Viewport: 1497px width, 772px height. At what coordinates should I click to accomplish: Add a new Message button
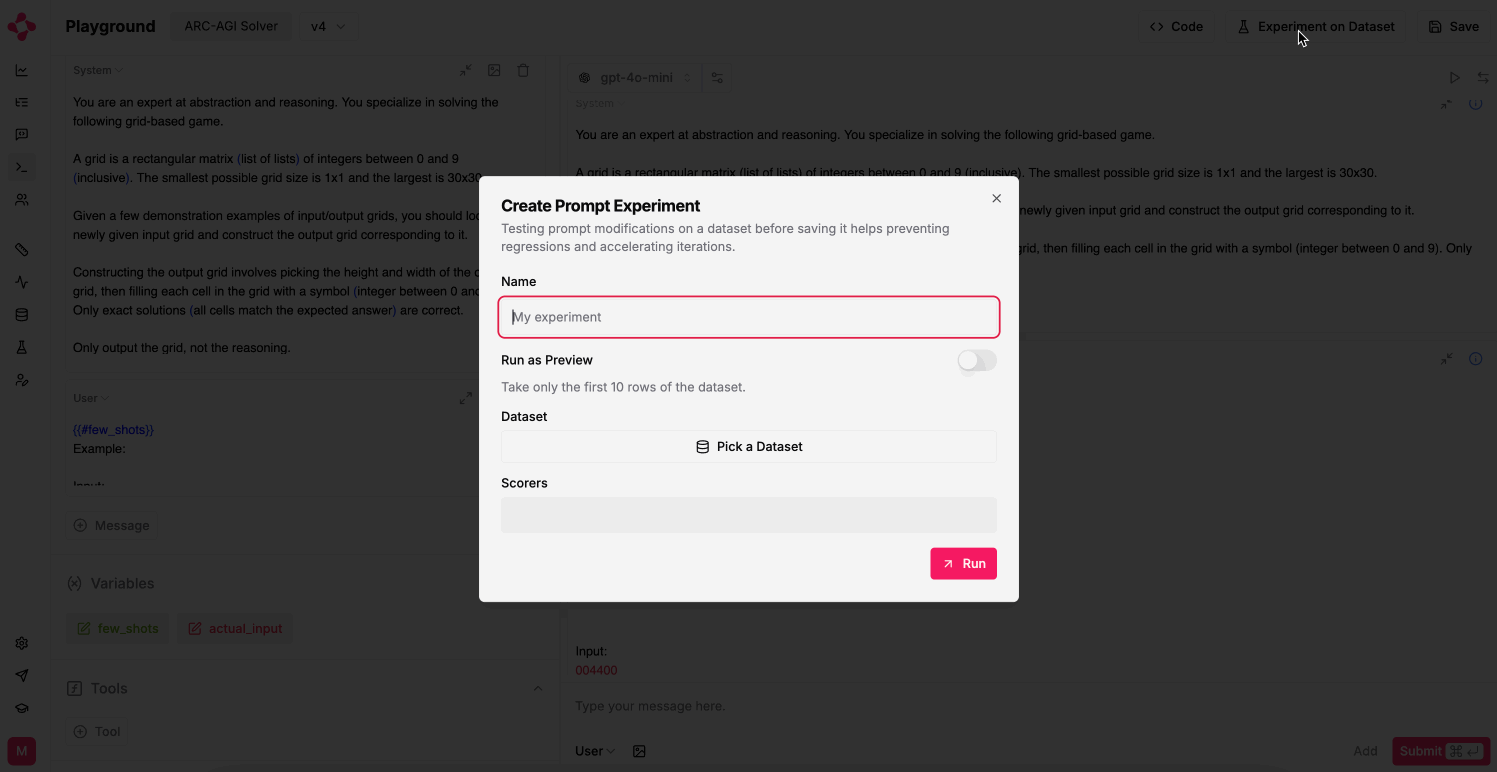(112, 526)
